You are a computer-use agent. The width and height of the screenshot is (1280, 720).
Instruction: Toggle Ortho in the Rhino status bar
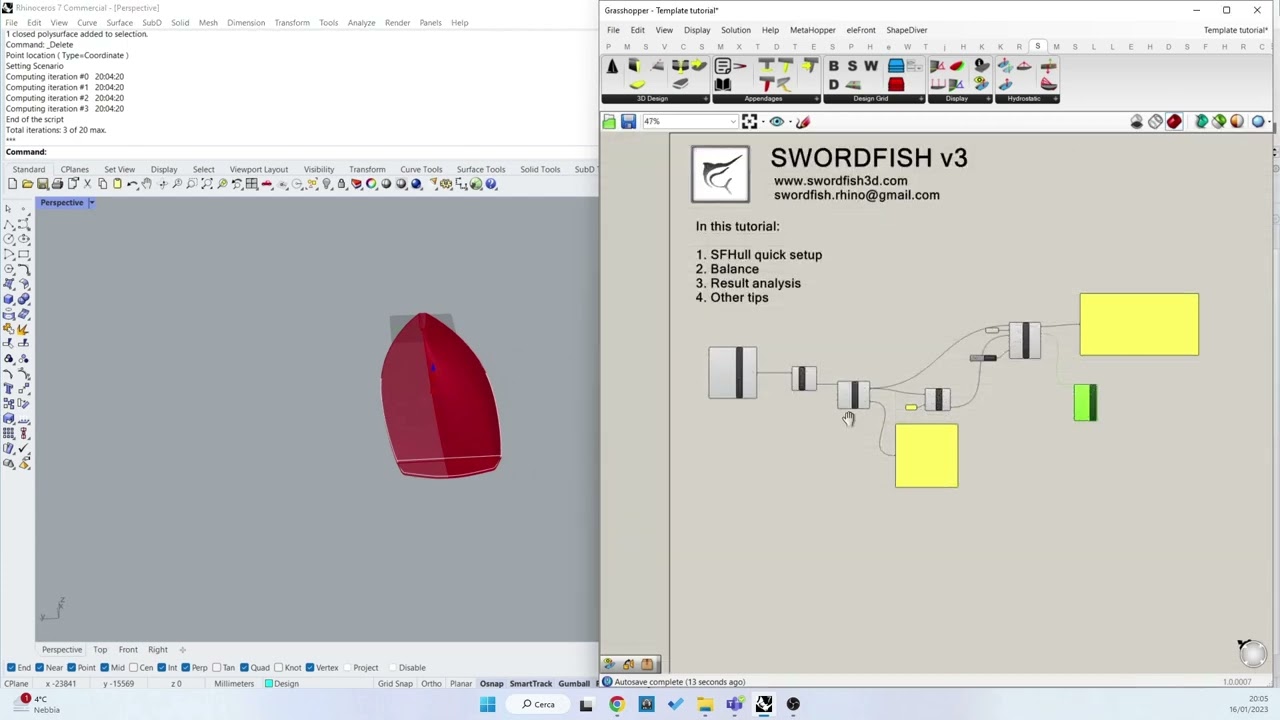point(431,684)
